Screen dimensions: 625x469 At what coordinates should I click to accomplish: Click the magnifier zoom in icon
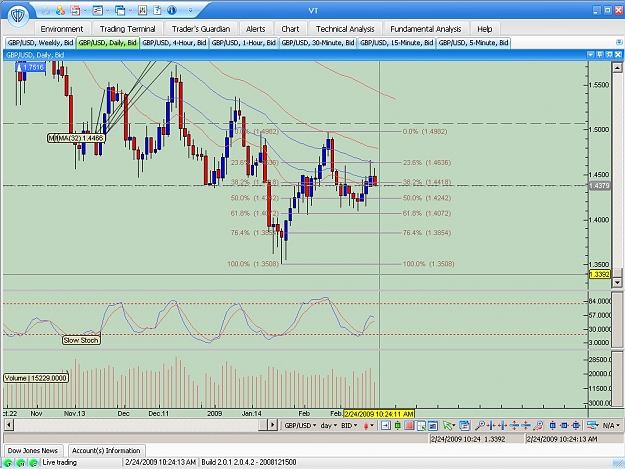click(480, 426)
